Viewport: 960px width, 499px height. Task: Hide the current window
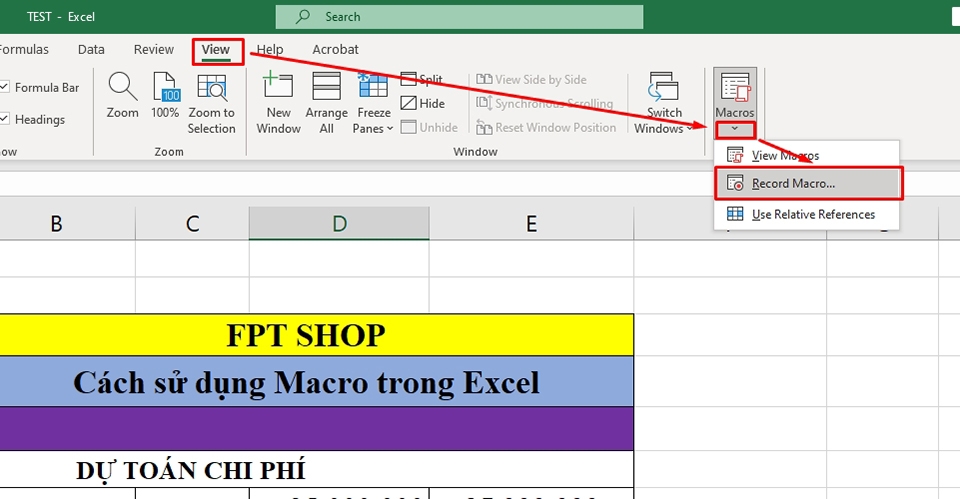point(422,103)
